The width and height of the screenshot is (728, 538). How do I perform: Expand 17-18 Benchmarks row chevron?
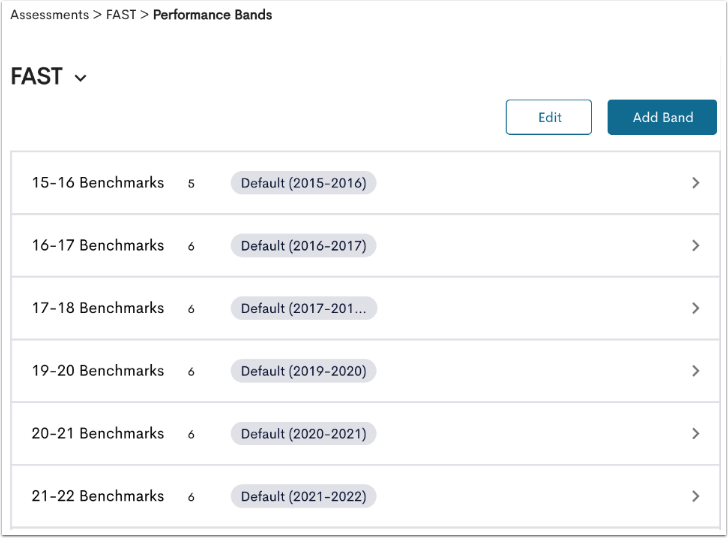point(696,308)
